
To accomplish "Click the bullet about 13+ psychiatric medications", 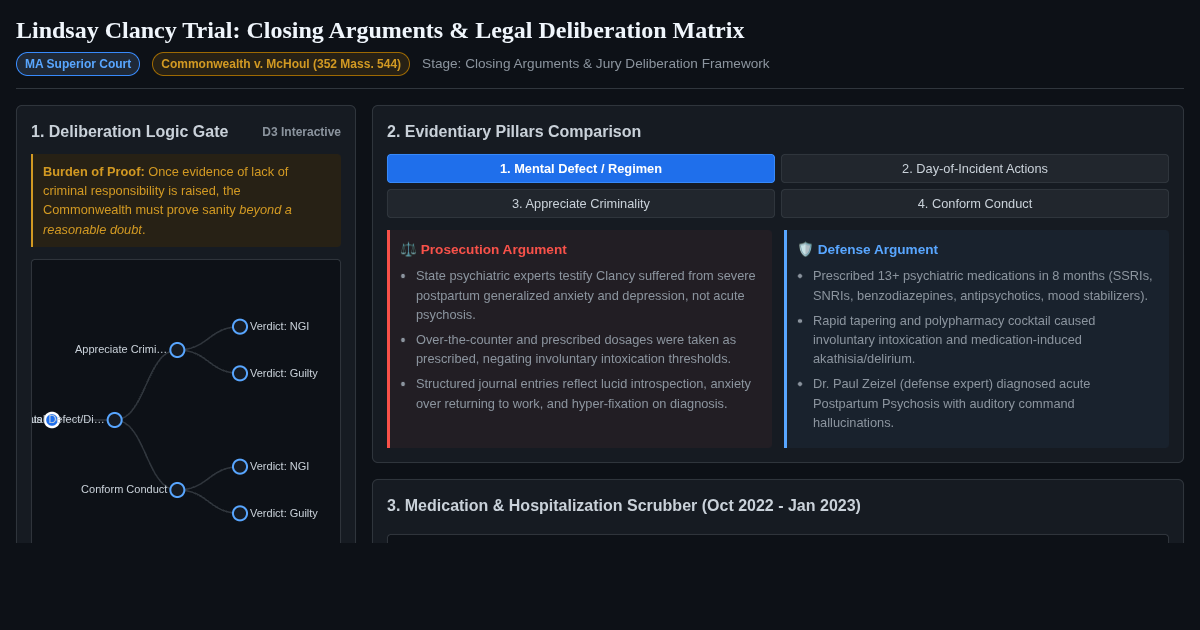I will tap(982, 285).
